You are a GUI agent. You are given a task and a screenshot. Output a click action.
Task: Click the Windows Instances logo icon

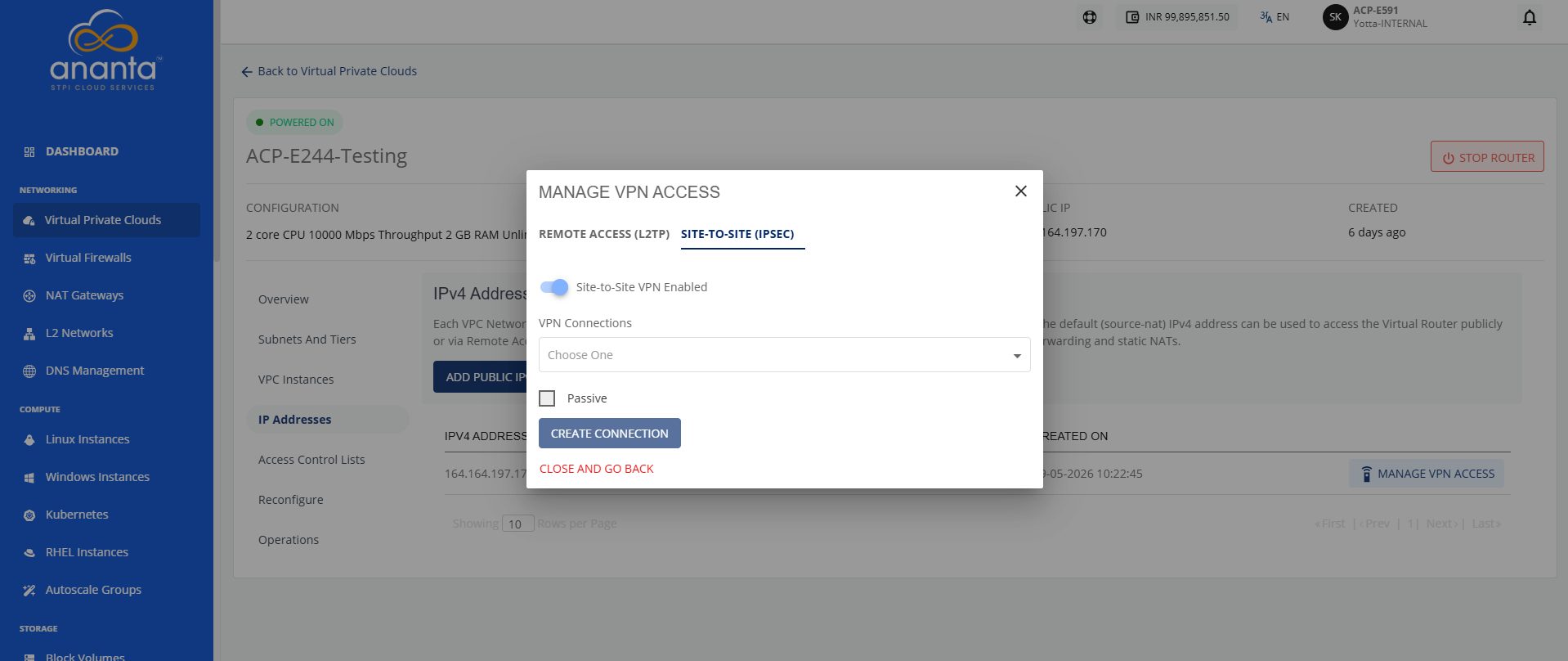click(29, 478)
